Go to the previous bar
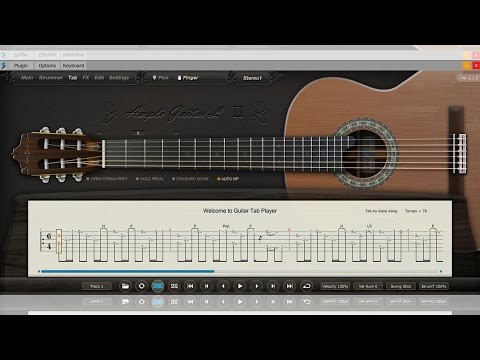This screenshot has height=360, width=480. point(207,286)
